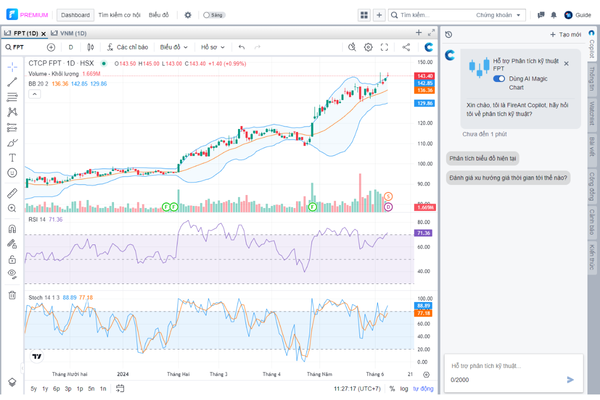Close the FPT (1D) tab
The image size is (600, 400).
pos(44,34)
